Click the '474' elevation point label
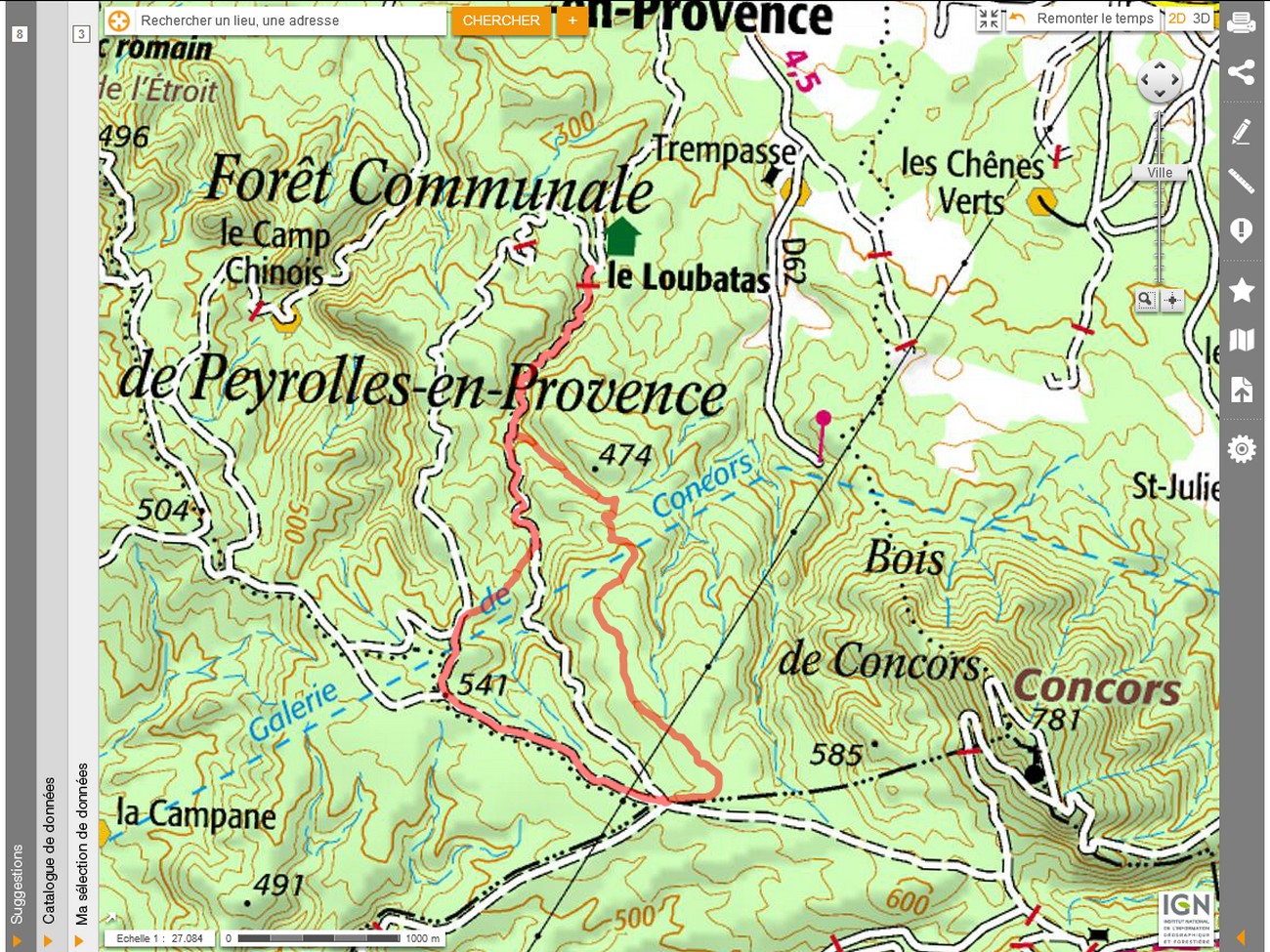This screenshot has height=952, width=1270. coord(625,454)
